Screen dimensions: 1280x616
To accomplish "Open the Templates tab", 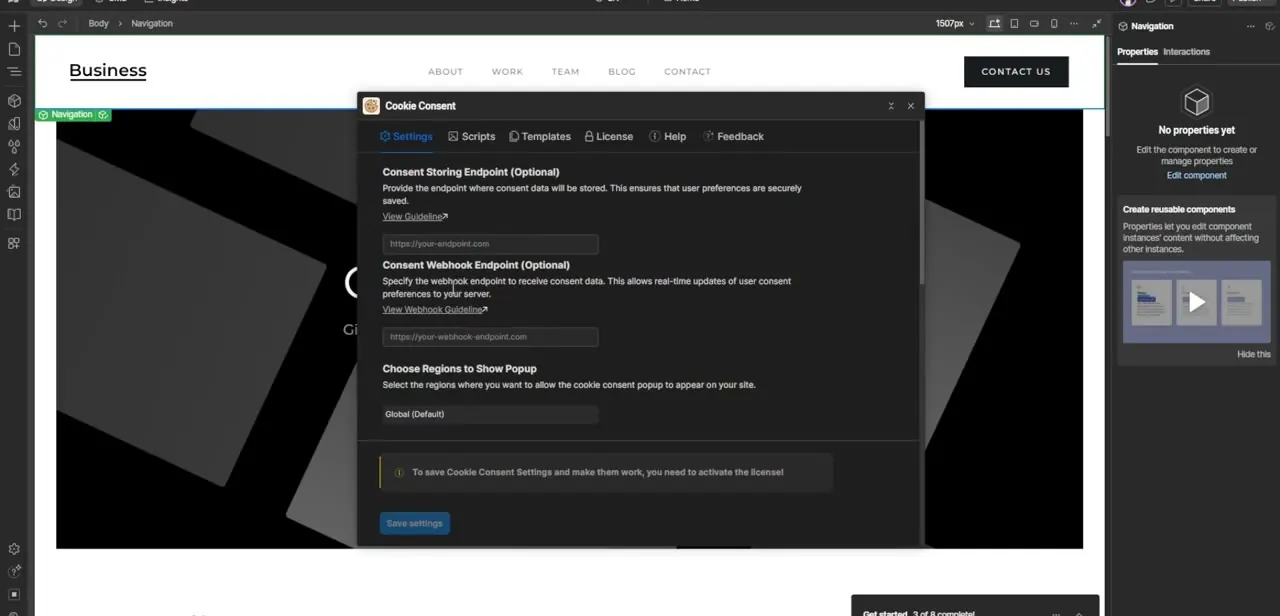I will pos(540,136).
